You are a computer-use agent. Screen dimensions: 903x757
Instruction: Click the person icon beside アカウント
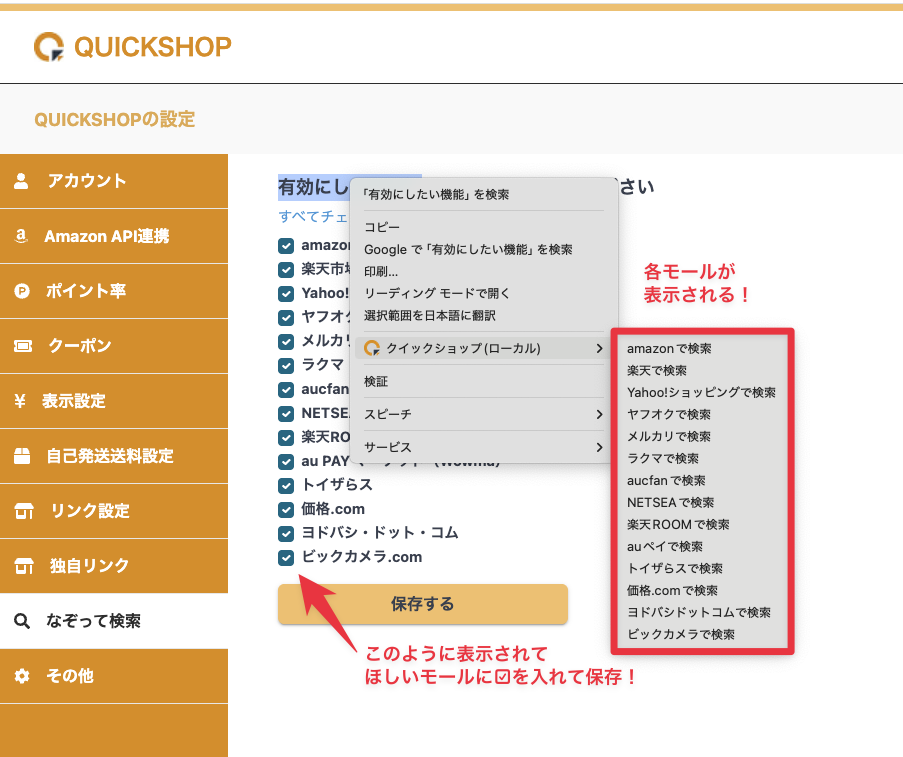click(x=22, y=181)
